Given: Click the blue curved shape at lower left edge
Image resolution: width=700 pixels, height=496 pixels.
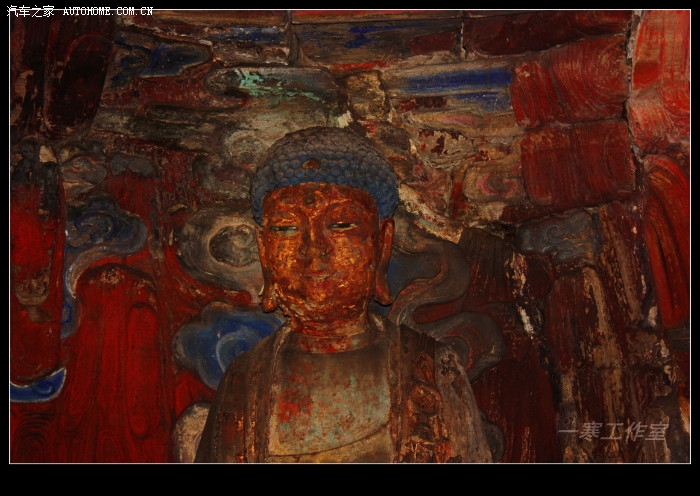Looking at the screenshot, I should coord(38,386).
